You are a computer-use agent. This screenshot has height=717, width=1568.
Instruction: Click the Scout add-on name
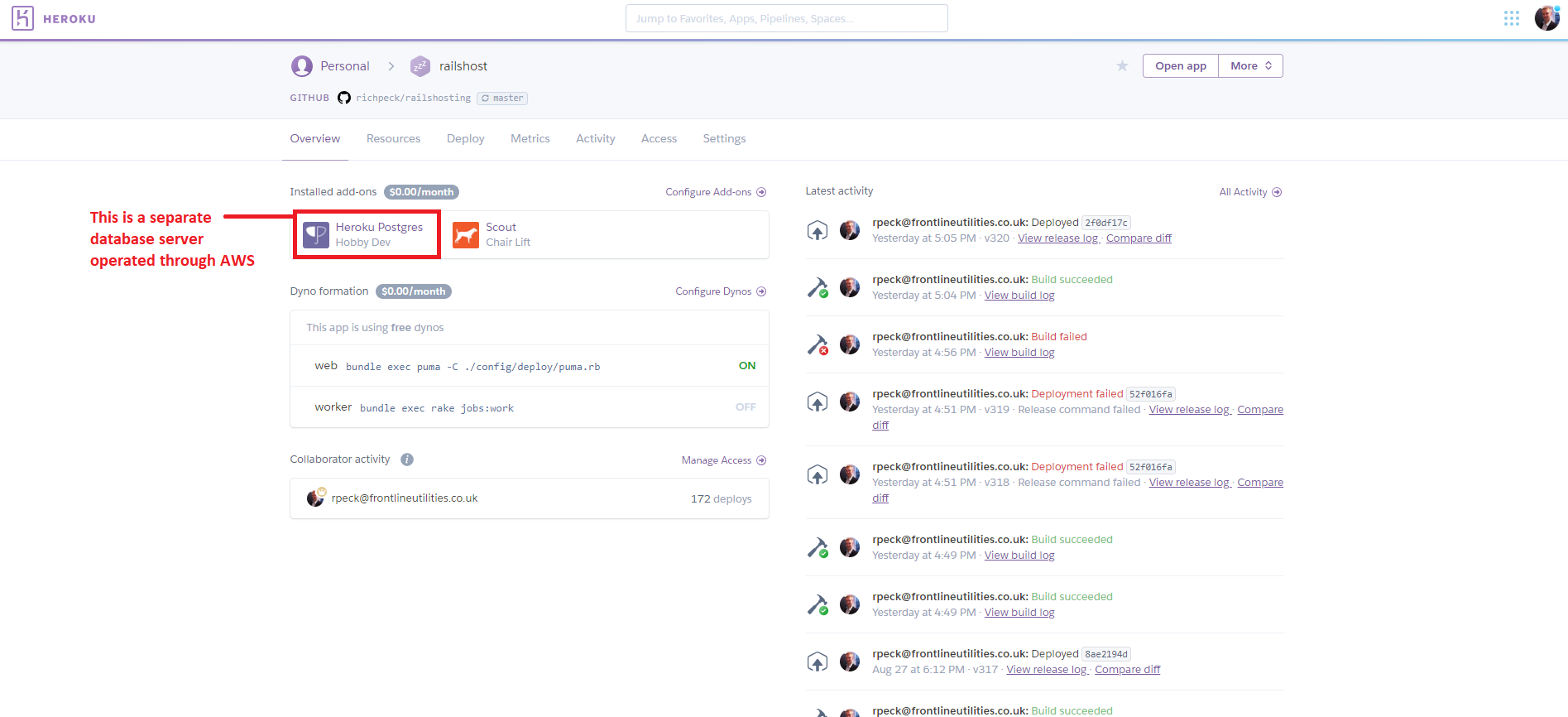click(501, 227)
